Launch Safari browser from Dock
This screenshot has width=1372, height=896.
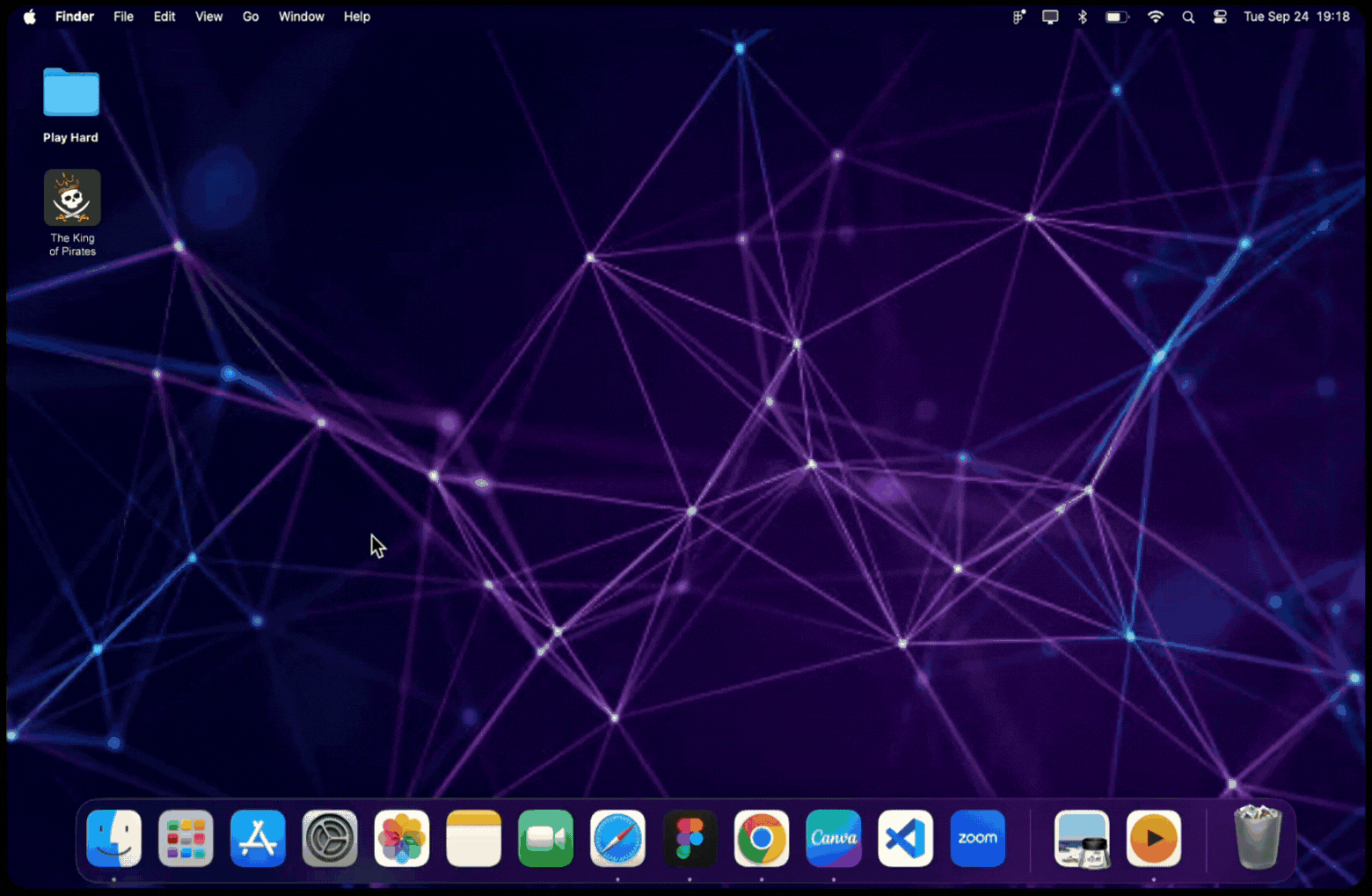[x=617, y=838]
